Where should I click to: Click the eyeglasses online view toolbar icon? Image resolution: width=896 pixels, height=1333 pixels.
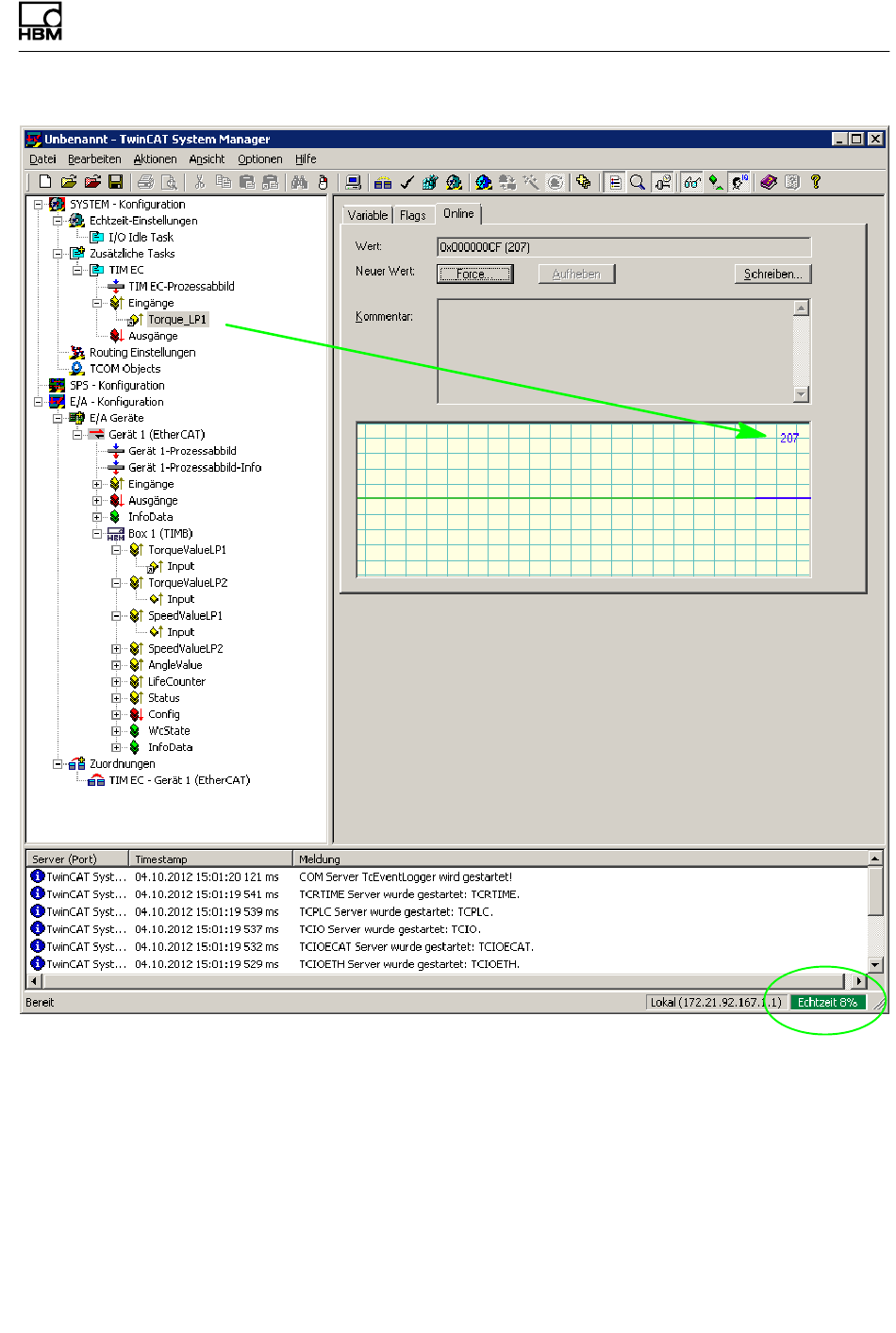(692, 182)
